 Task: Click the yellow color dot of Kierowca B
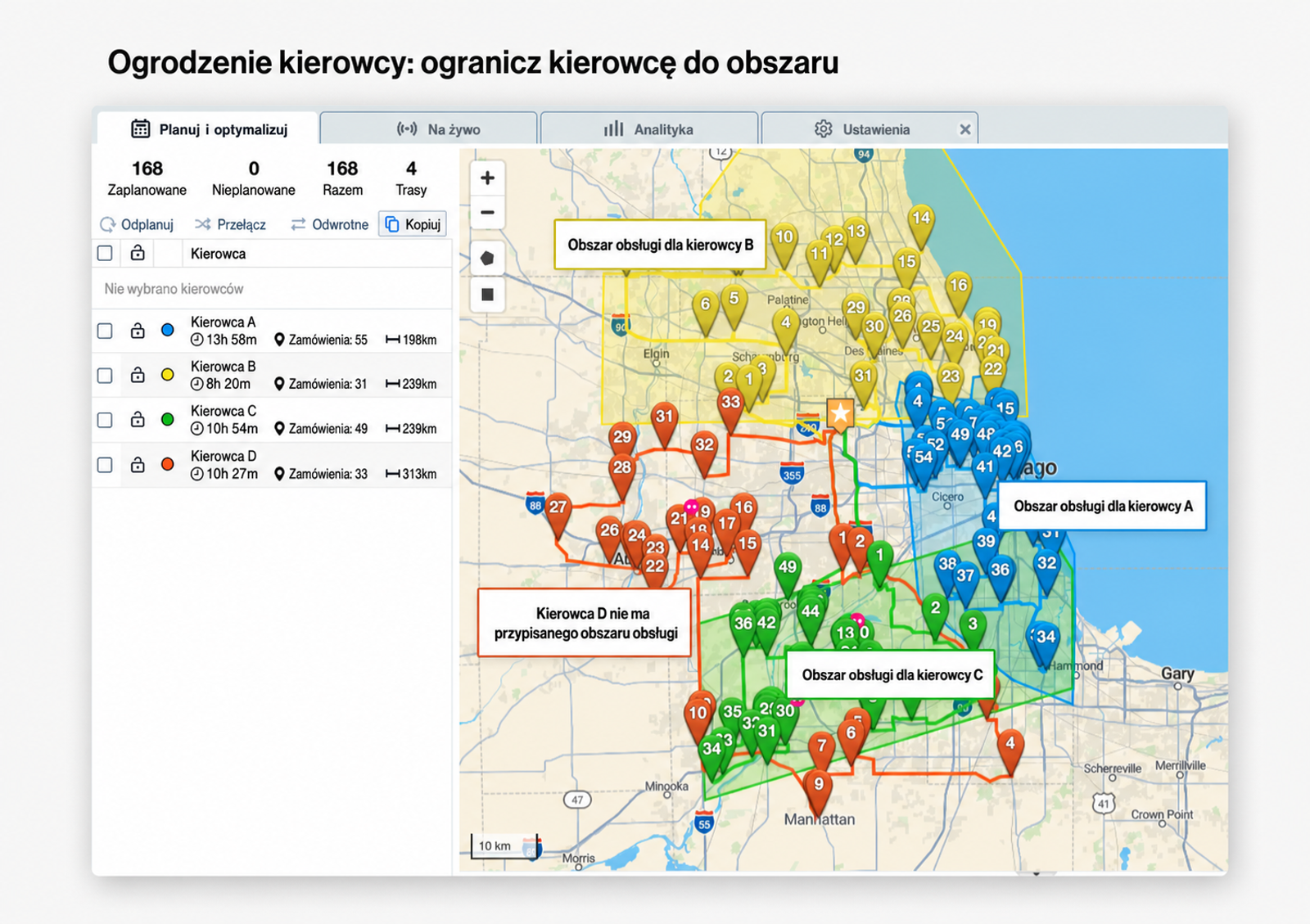click(168, 375)
